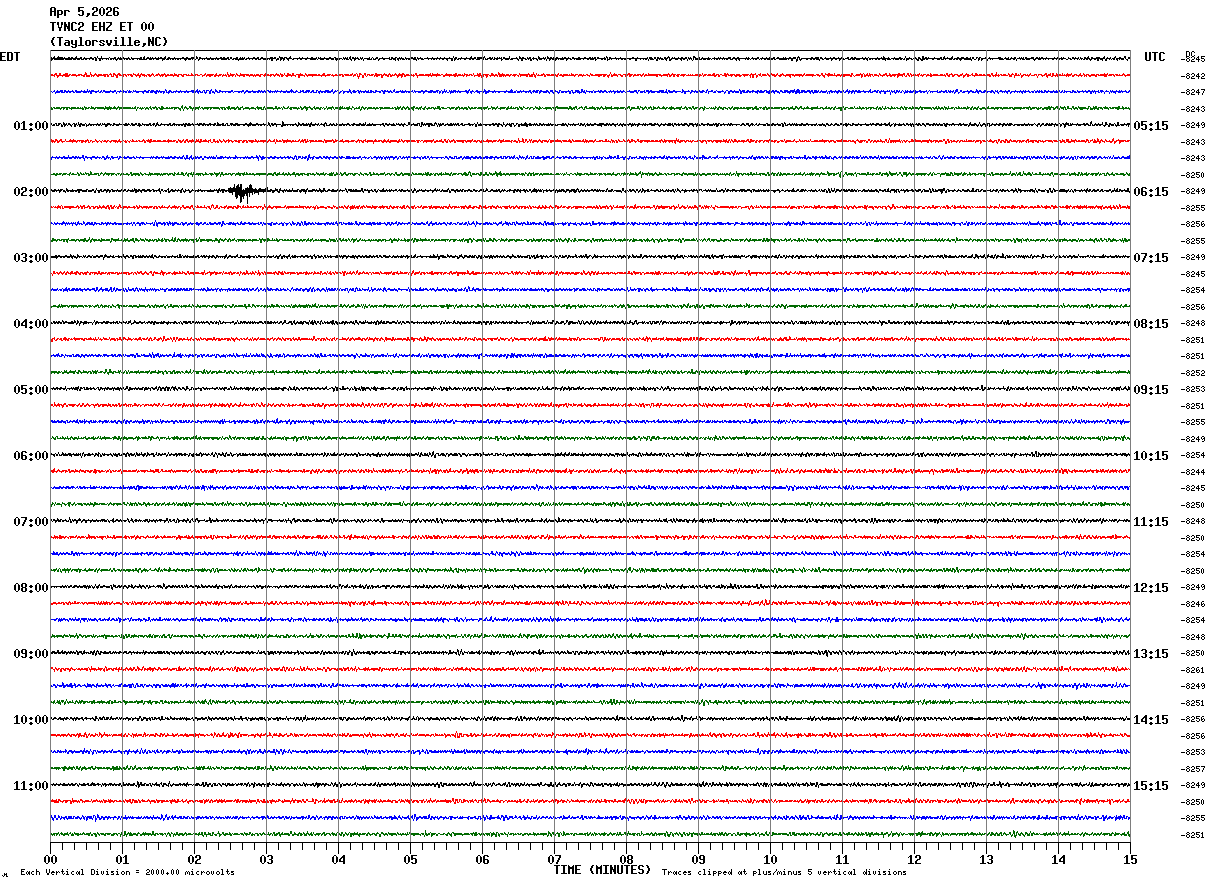Select the "05:00" EDT row label

pos(30,390)
